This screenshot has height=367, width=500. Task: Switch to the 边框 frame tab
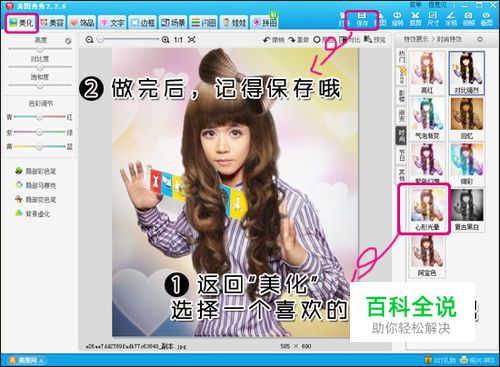[142, 22]
